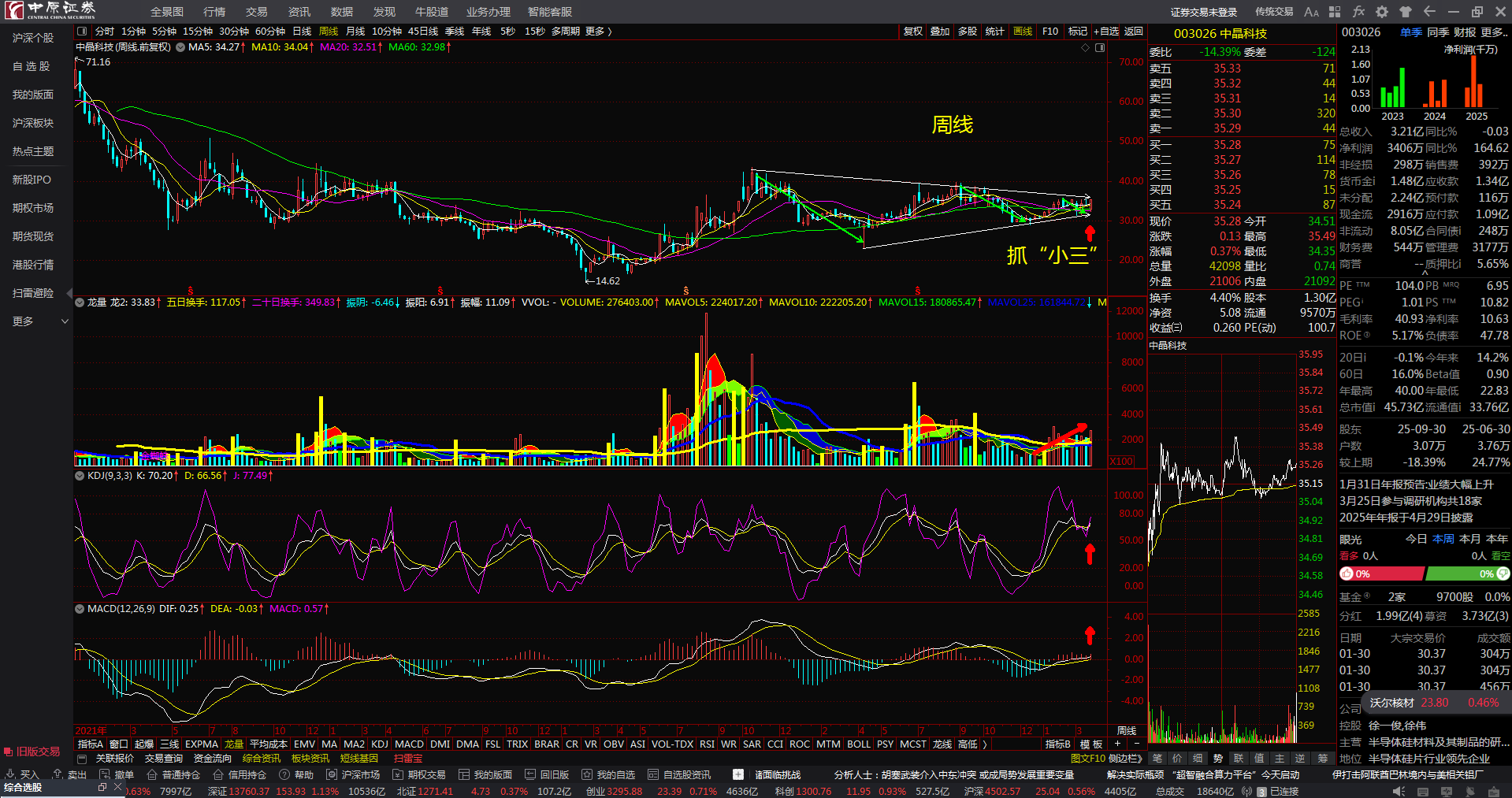The width and height of the screenshot is (1512, 798).
Task: Toggle 多股 multi-stock view
Action: (x=968, y=32)
